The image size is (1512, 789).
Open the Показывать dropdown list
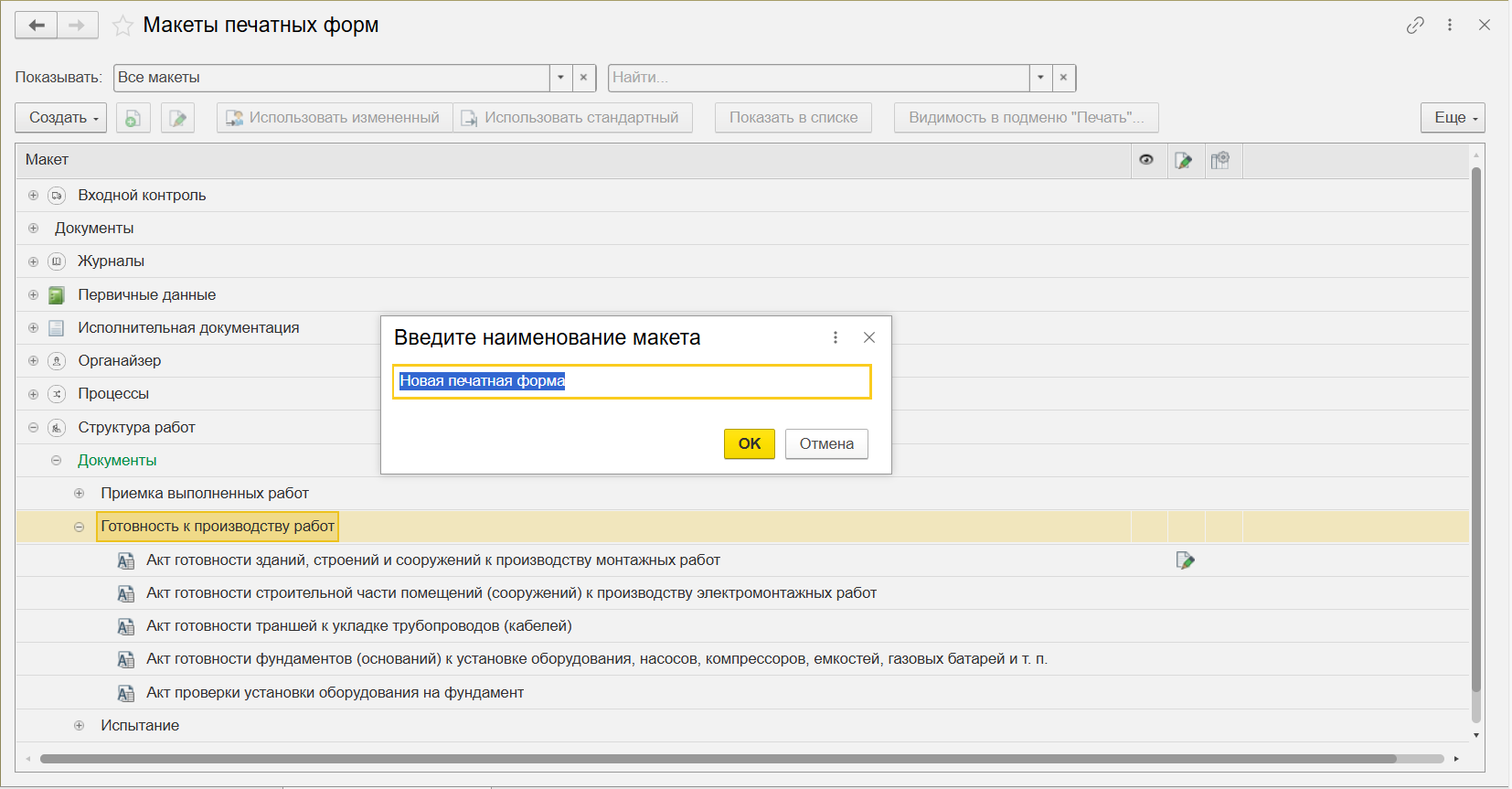click(560, 78)
